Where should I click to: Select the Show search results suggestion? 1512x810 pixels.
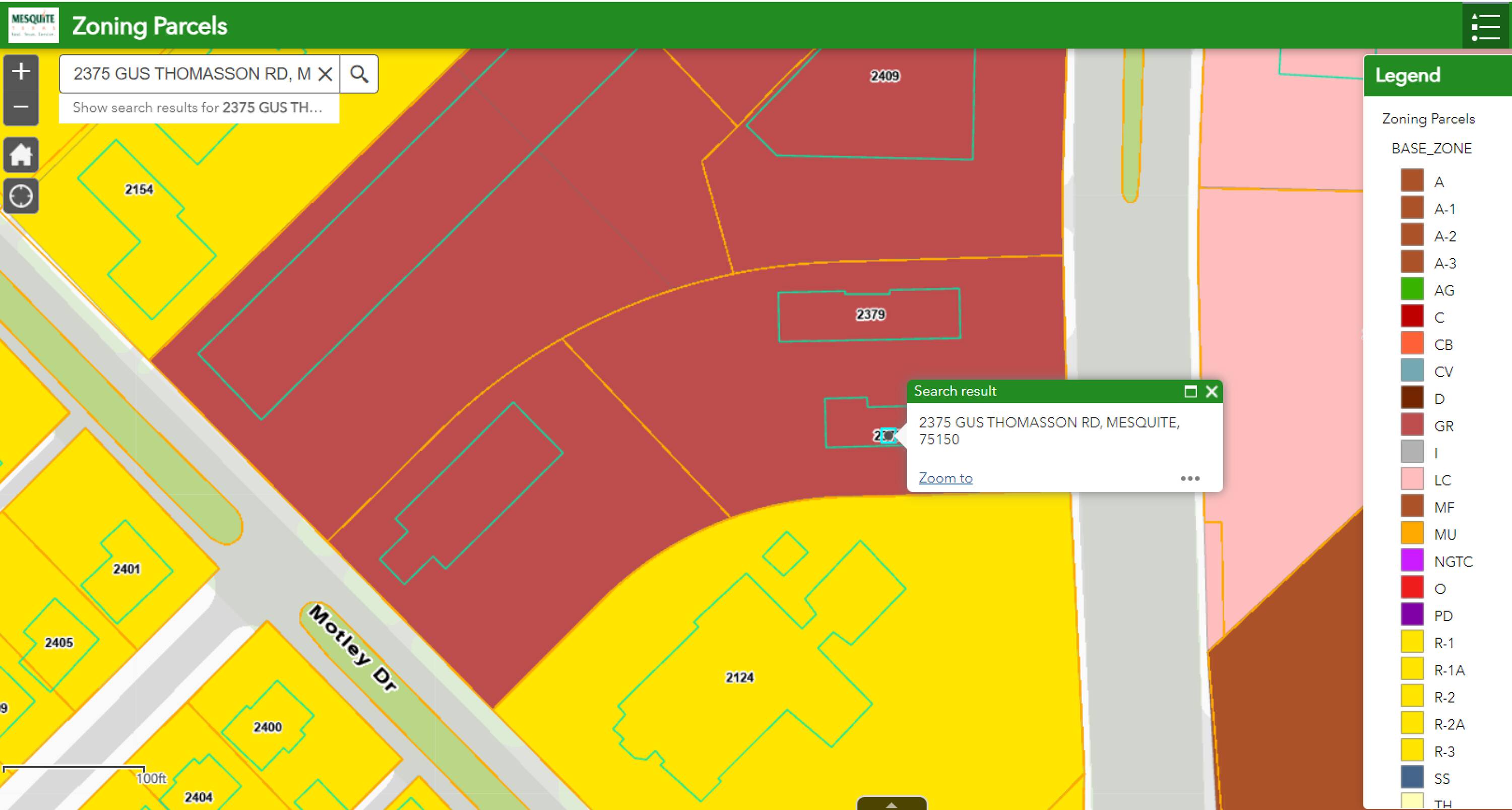point(199,107)
